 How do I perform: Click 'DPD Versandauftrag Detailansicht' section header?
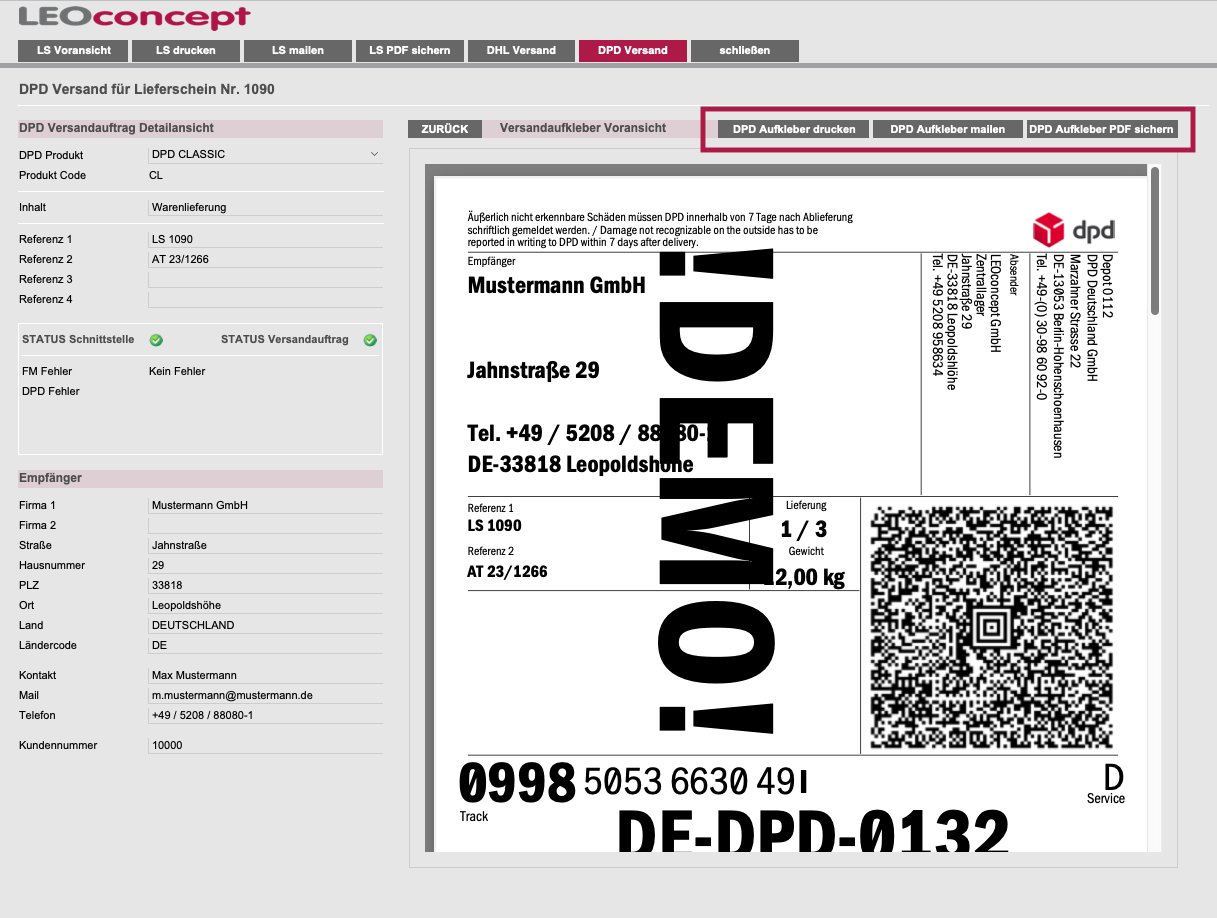pyautogui.click(x=116, y=128)
